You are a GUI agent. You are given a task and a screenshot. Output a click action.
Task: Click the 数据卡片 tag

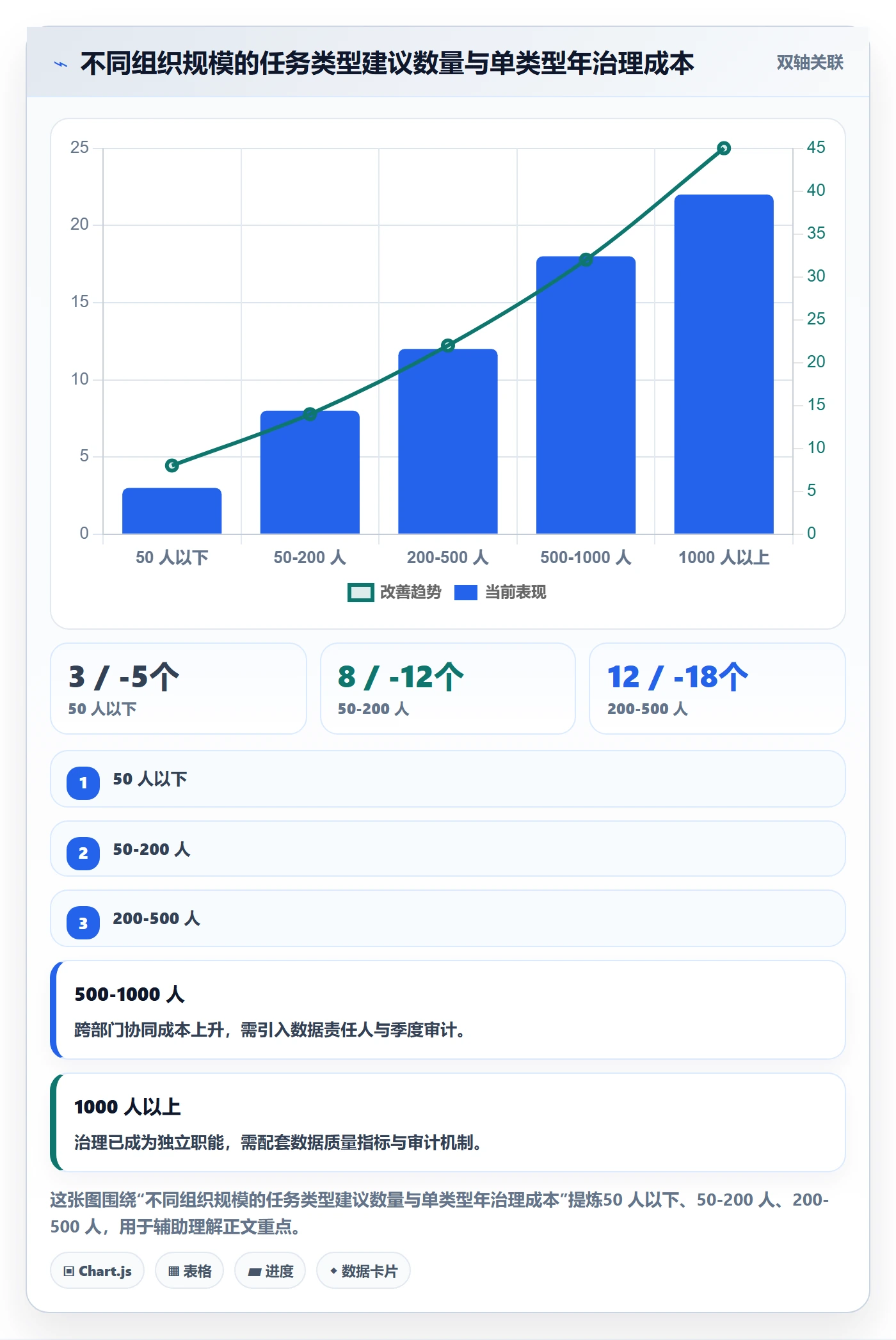(x=364, y=1271)
